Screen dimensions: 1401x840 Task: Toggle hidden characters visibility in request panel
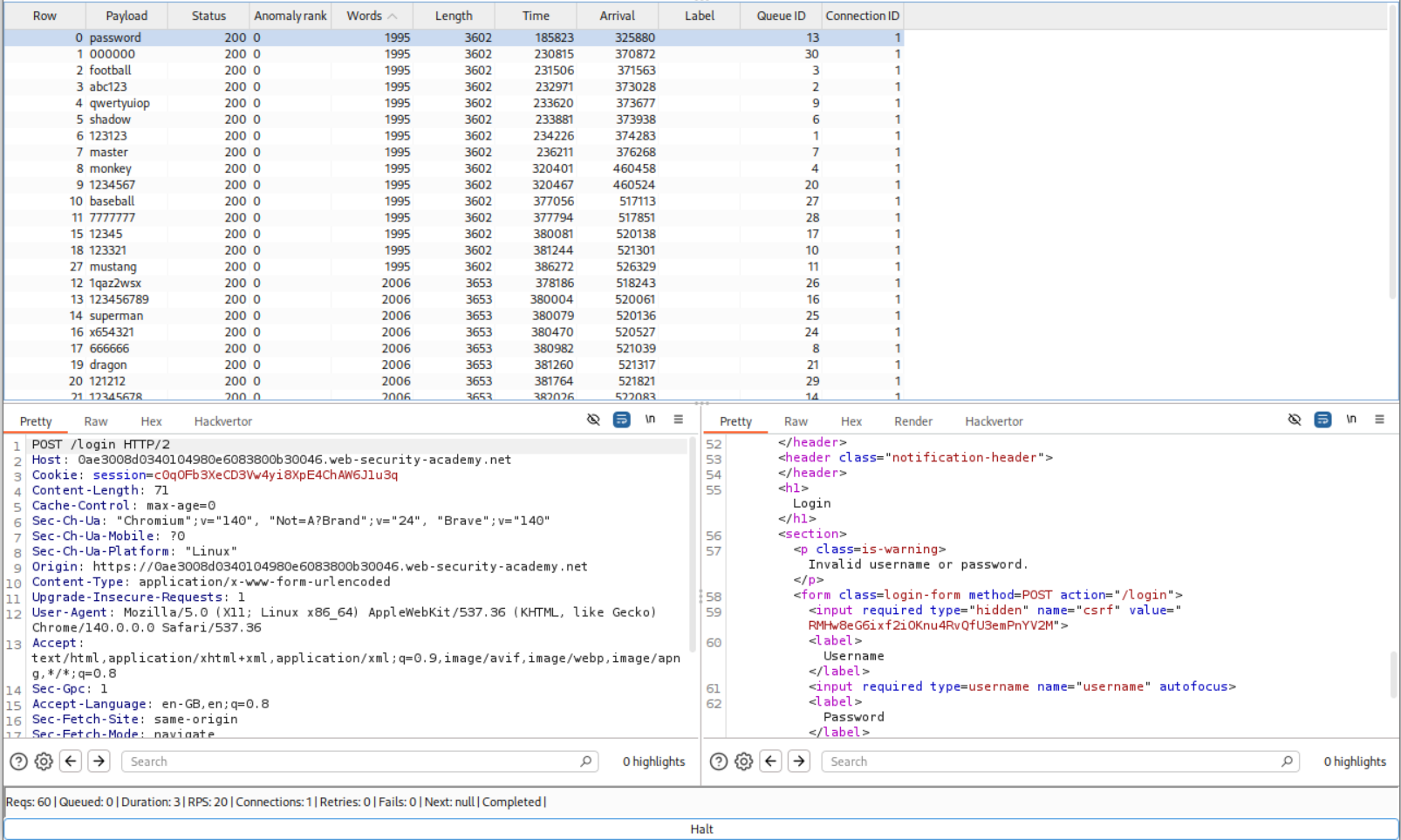pos(593,420)
